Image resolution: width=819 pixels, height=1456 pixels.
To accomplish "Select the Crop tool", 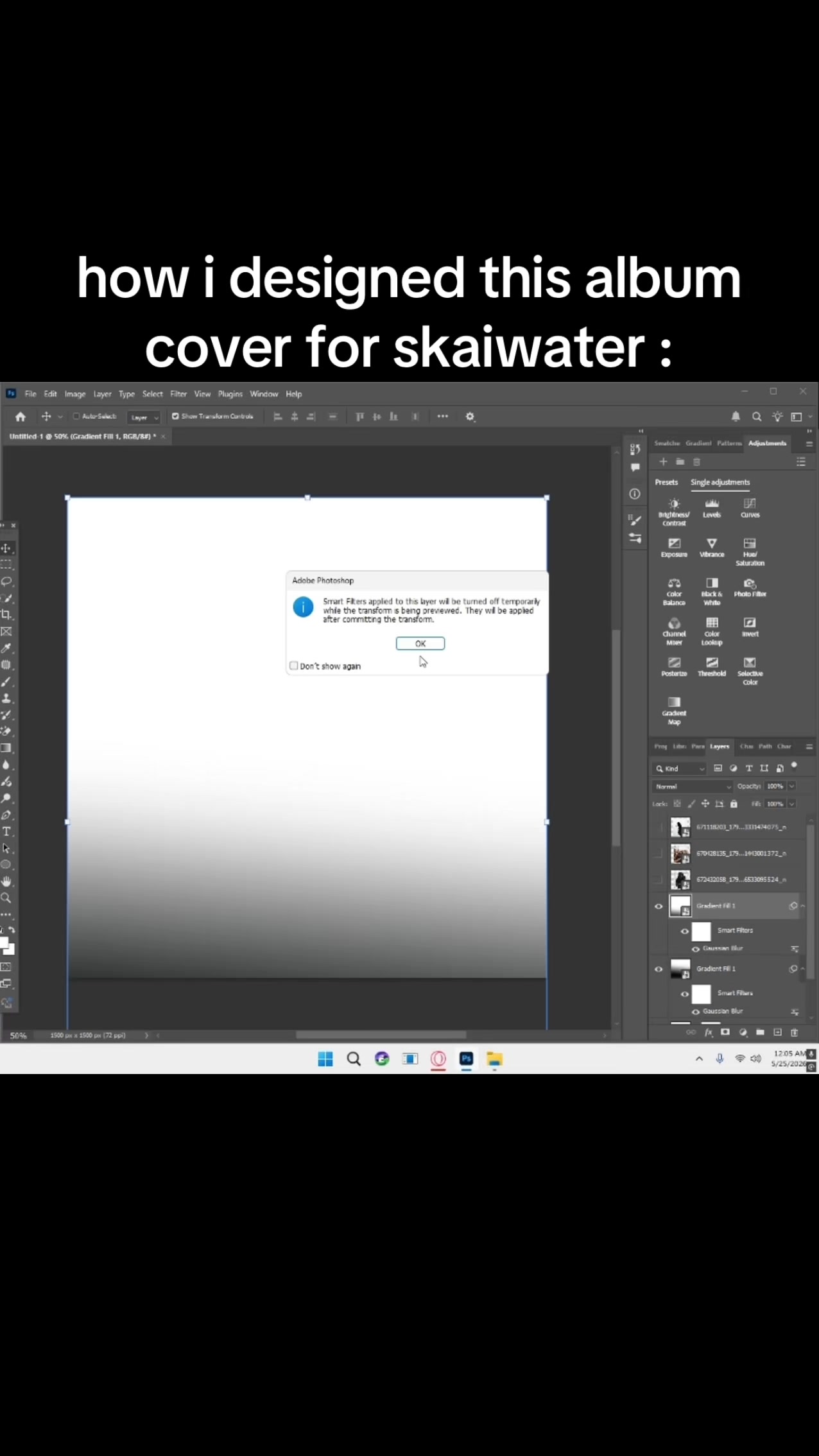I will tap(6, 614).
